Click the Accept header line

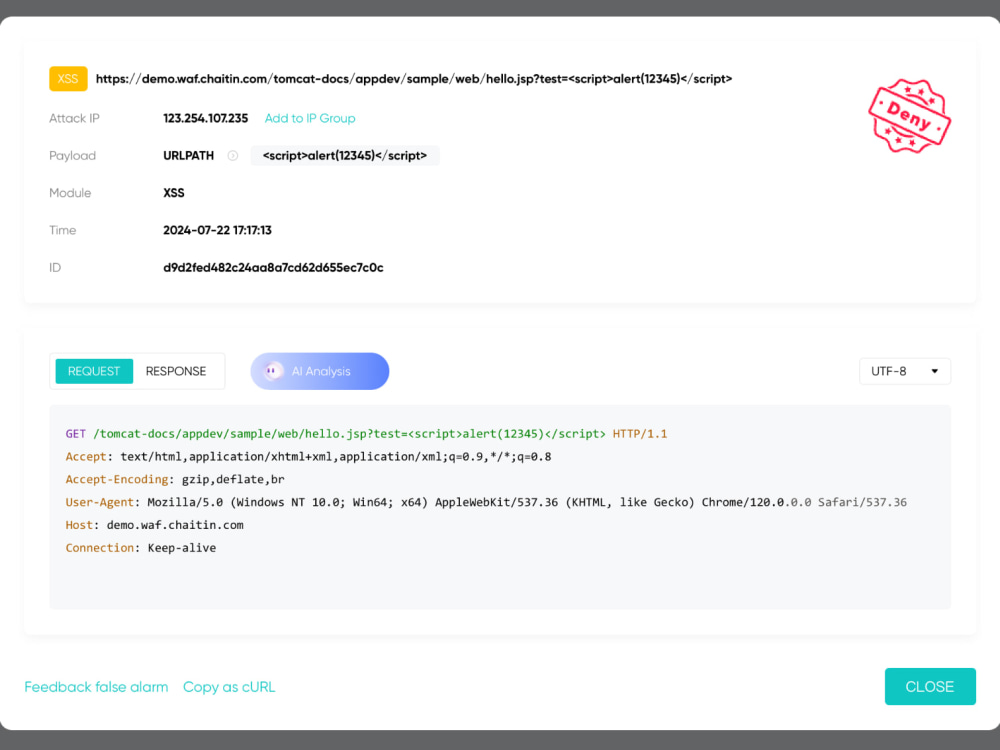(308, 457)
